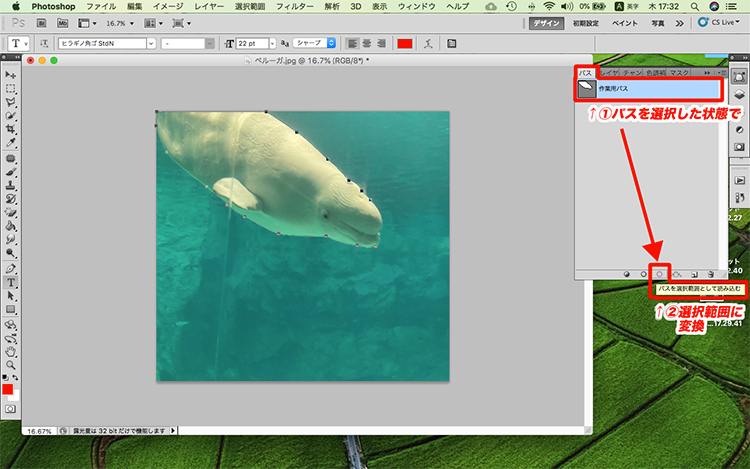Click Load path as selection icon

point(660,273)
